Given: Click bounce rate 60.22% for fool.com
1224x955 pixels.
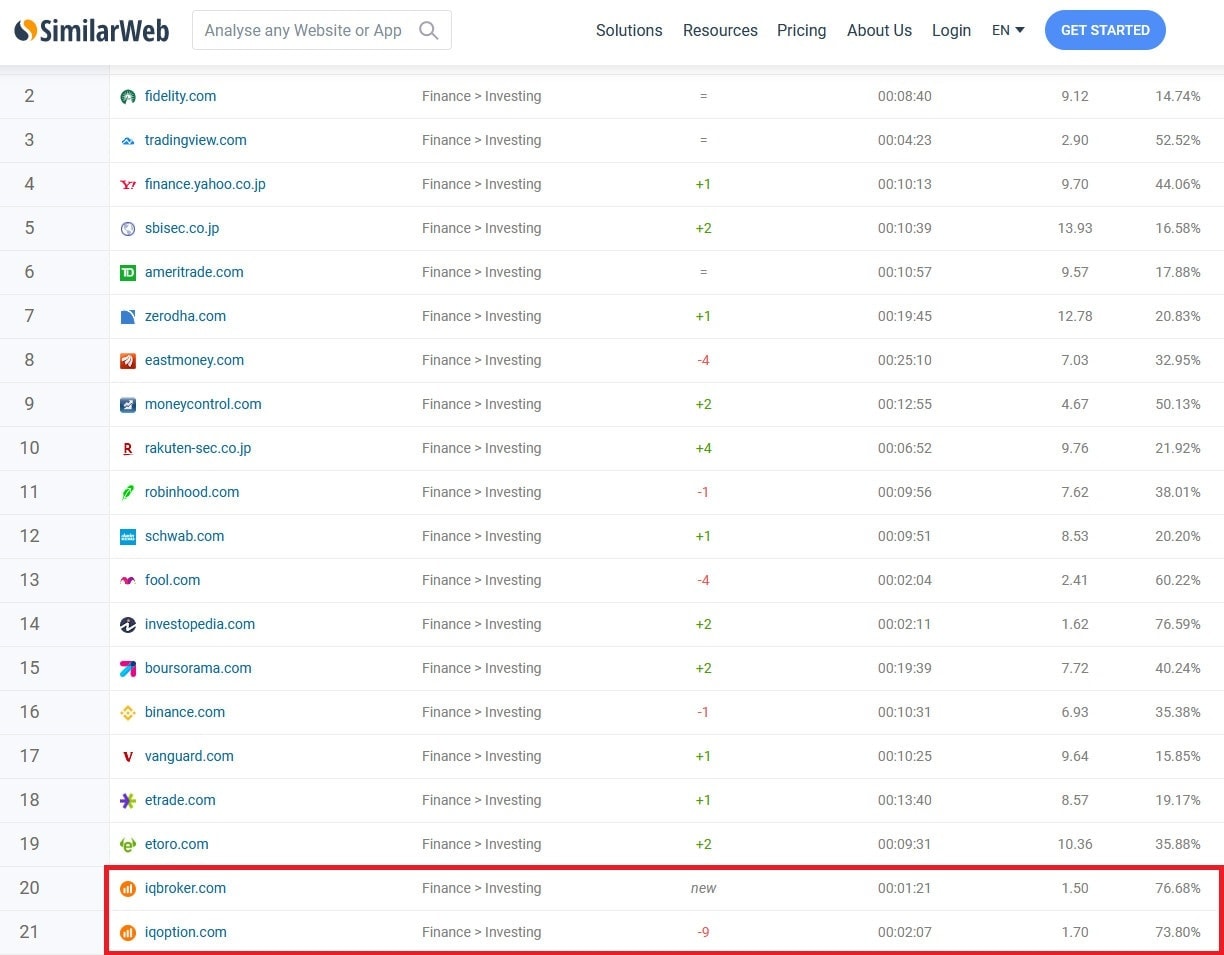Looking at the screenshot, I should click(x=1178, y=580).
